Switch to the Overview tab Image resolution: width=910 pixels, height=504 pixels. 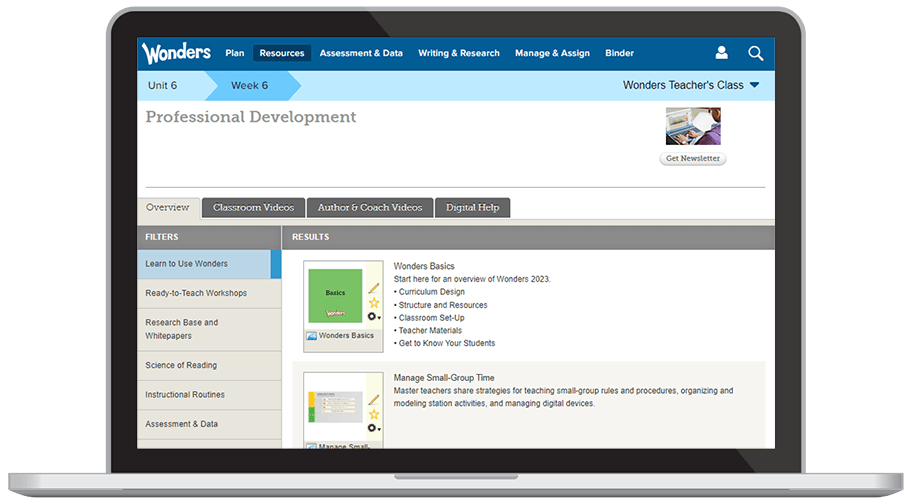point(168,207)
